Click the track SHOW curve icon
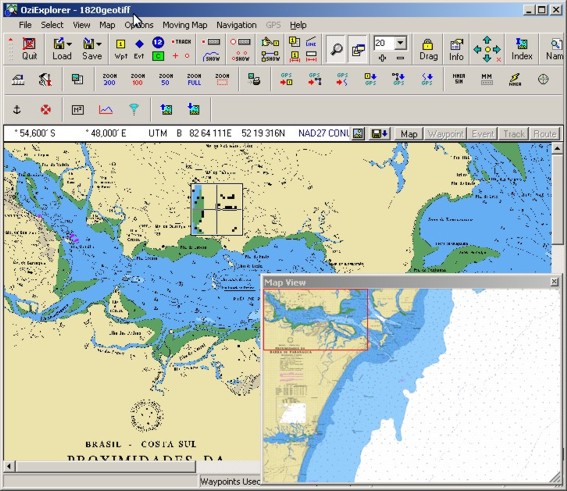The image size is (567, 491). (x=212, y=56)
